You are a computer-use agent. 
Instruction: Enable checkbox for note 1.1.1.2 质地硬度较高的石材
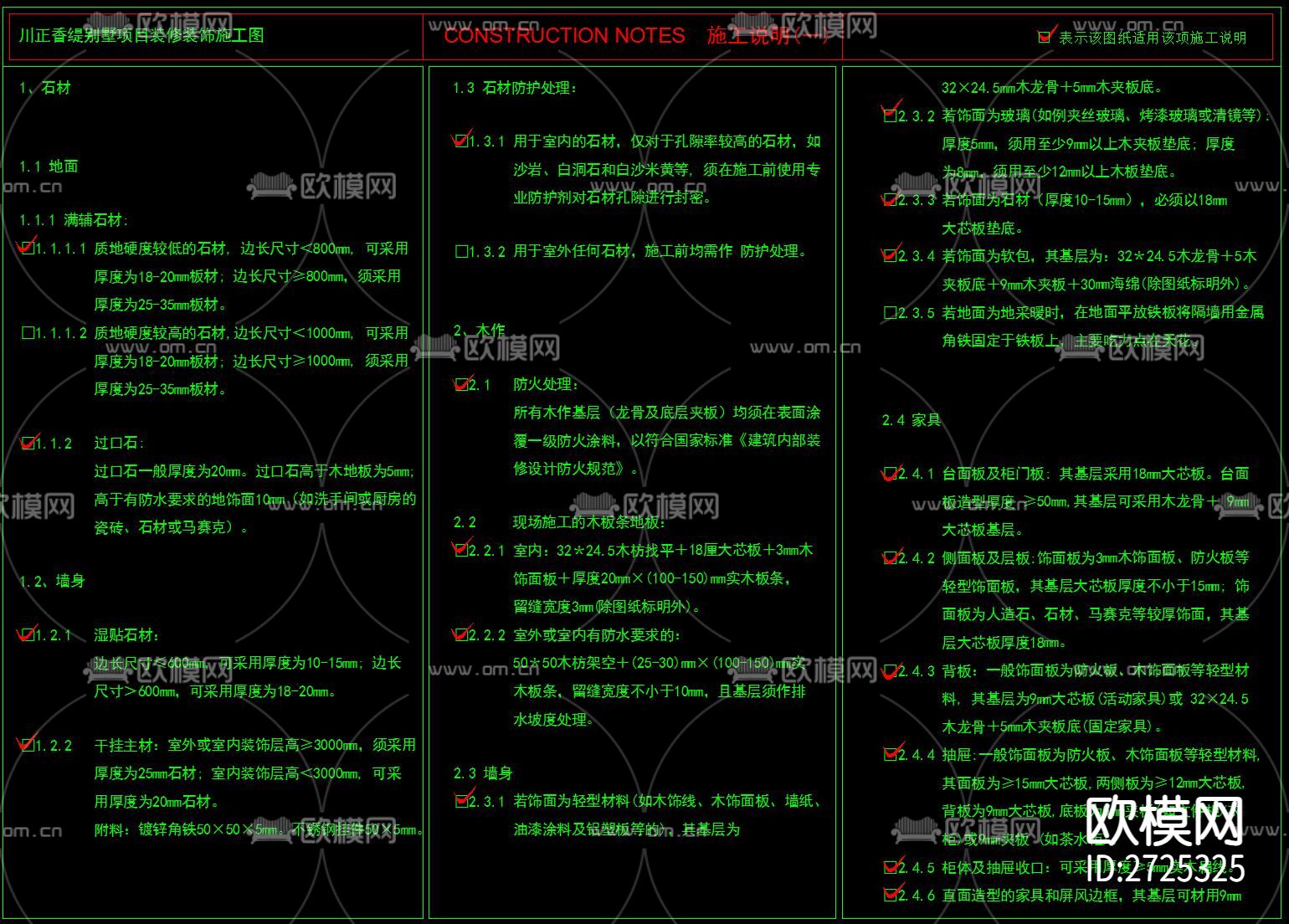(x=28, y=332)
